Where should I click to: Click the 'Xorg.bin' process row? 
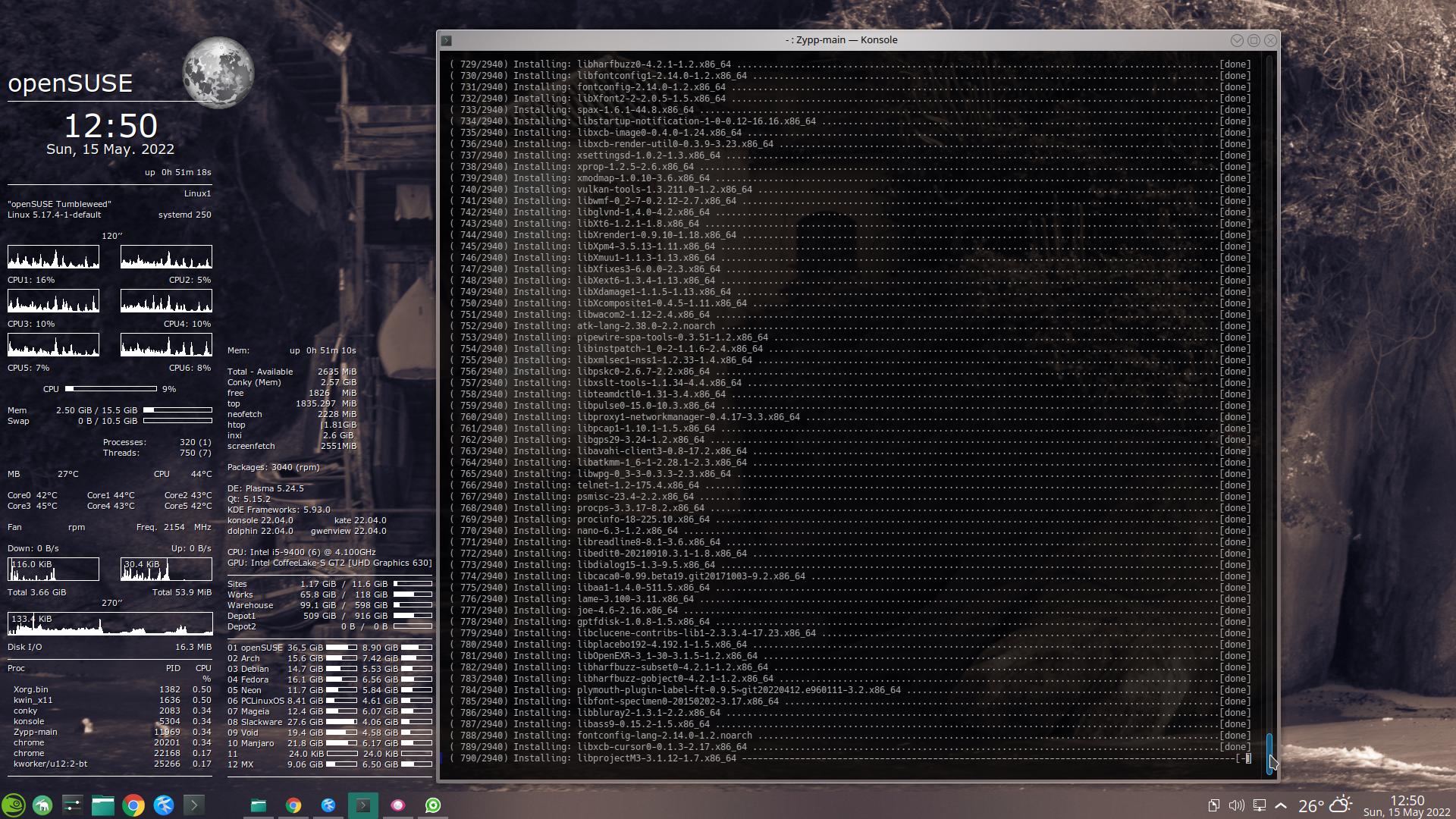tap(111, 689)
